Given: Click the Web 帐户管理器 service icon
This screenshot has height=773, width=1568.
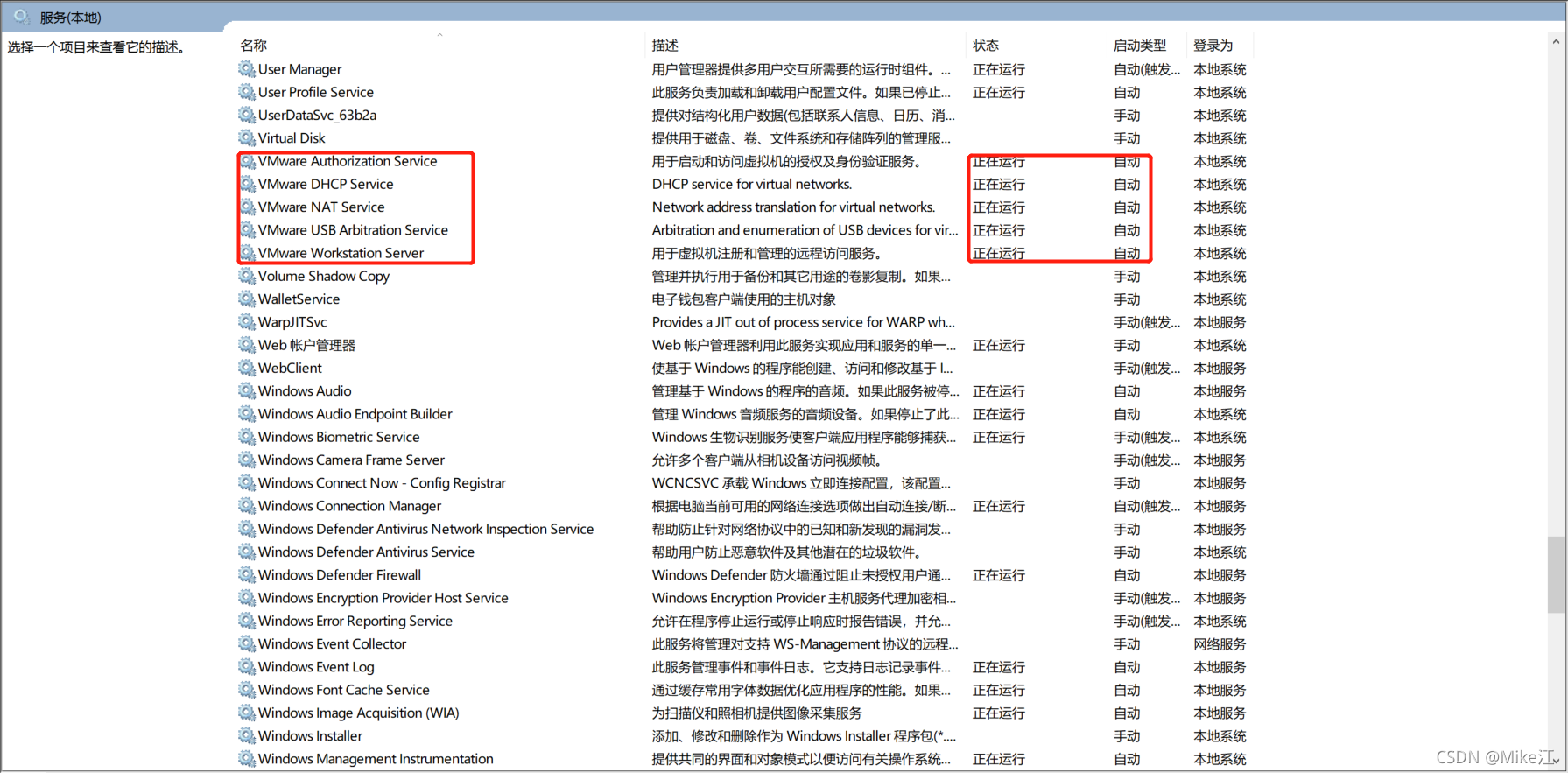Looking at the screenshot, I should [246, 345].
